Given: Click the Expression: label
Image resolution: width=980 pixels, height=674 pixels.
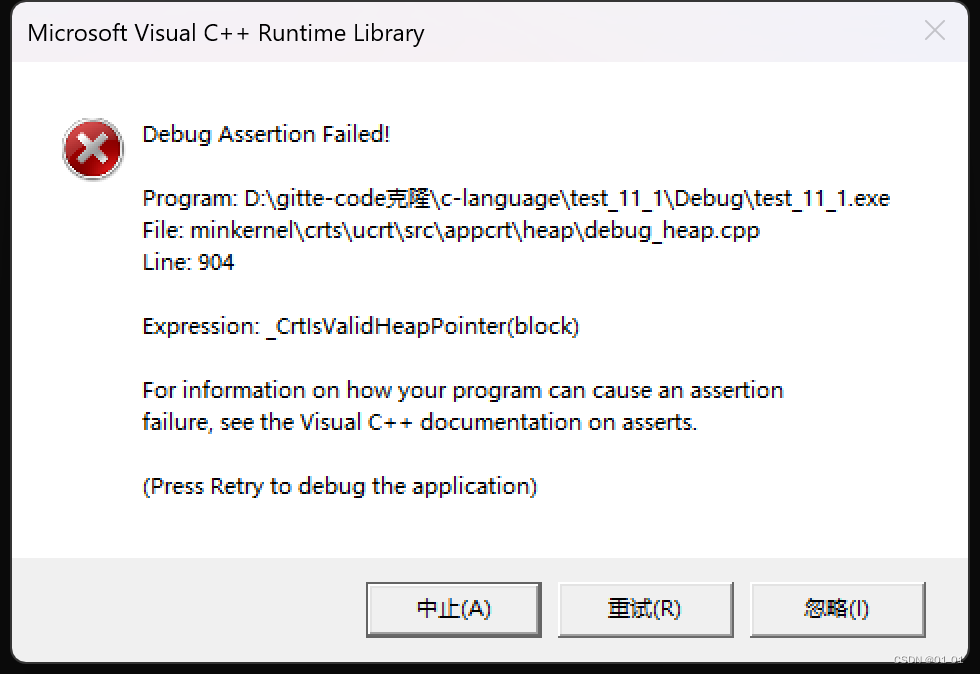Looking at the screenshot, I should (200, 326).
